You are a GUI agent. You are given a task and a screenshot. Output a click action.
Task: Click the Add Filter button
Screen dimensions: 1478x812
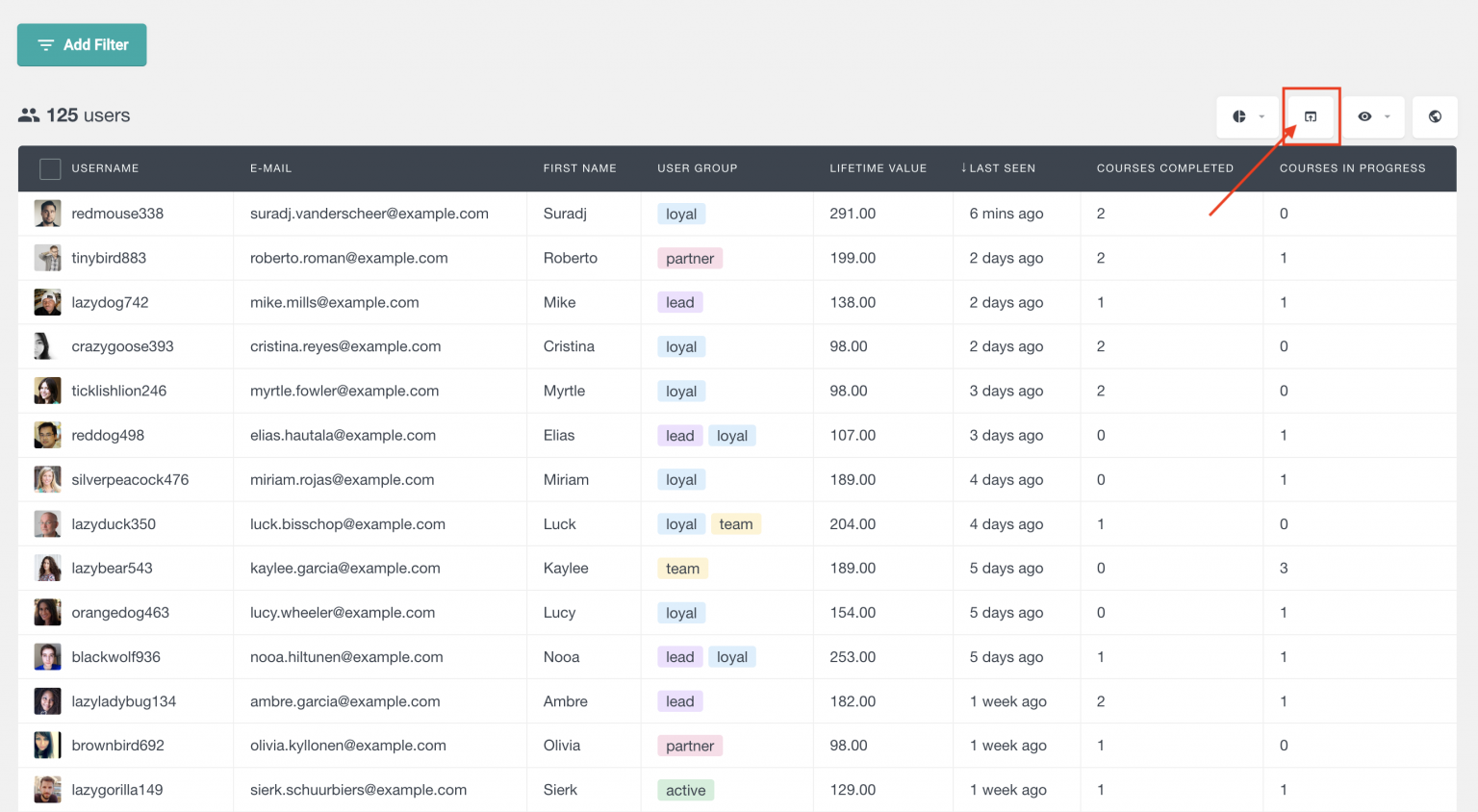pos(82,45)
